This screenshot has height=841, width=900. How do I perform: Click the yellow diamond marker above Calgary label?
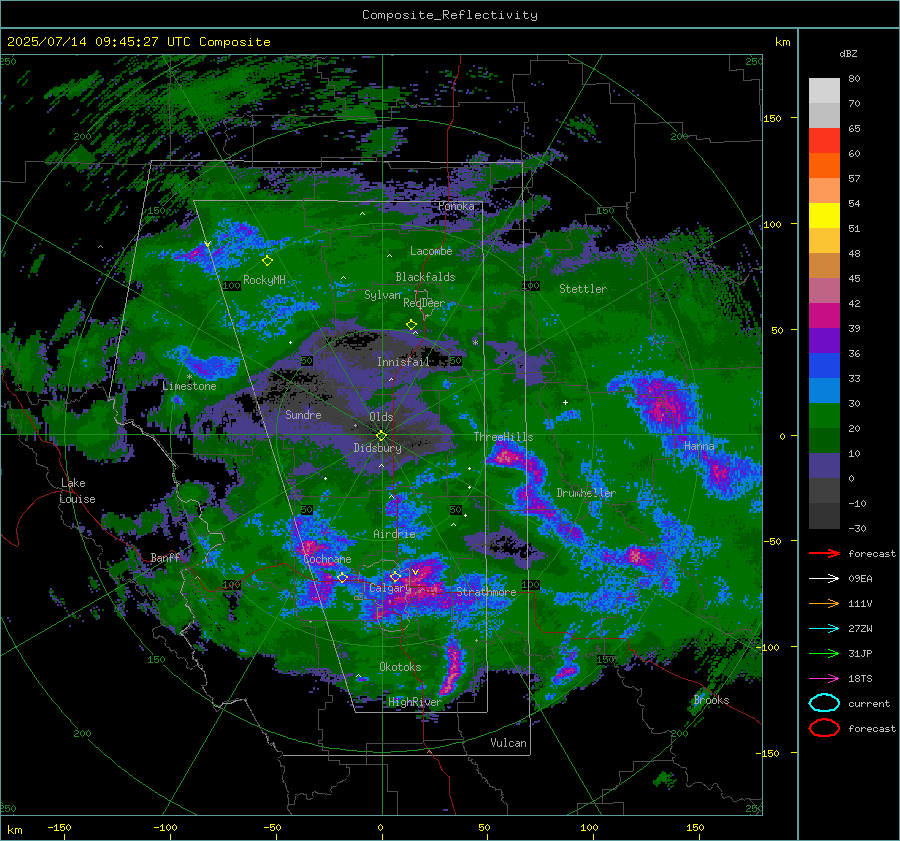tap(395, 576)
